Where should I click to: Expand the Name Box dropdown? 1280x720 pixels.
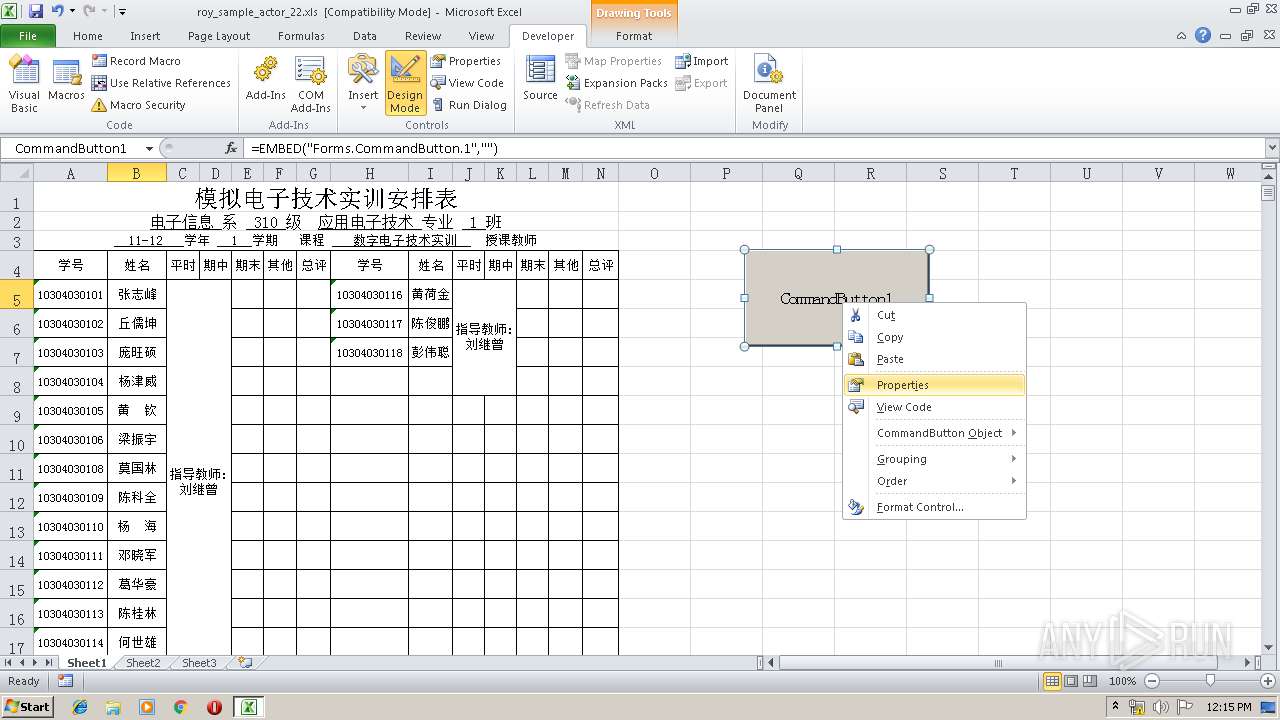tap(149, 148)
